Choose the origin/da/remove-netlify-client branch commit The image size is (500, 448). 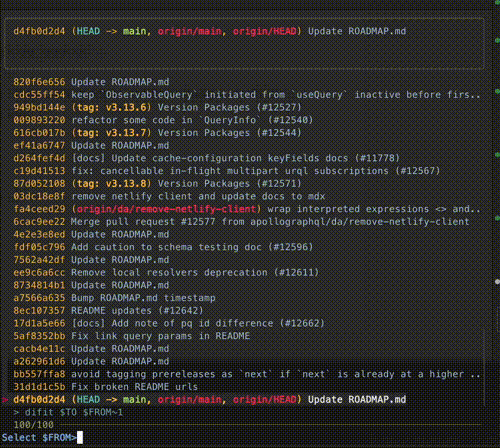pos(247,209)
